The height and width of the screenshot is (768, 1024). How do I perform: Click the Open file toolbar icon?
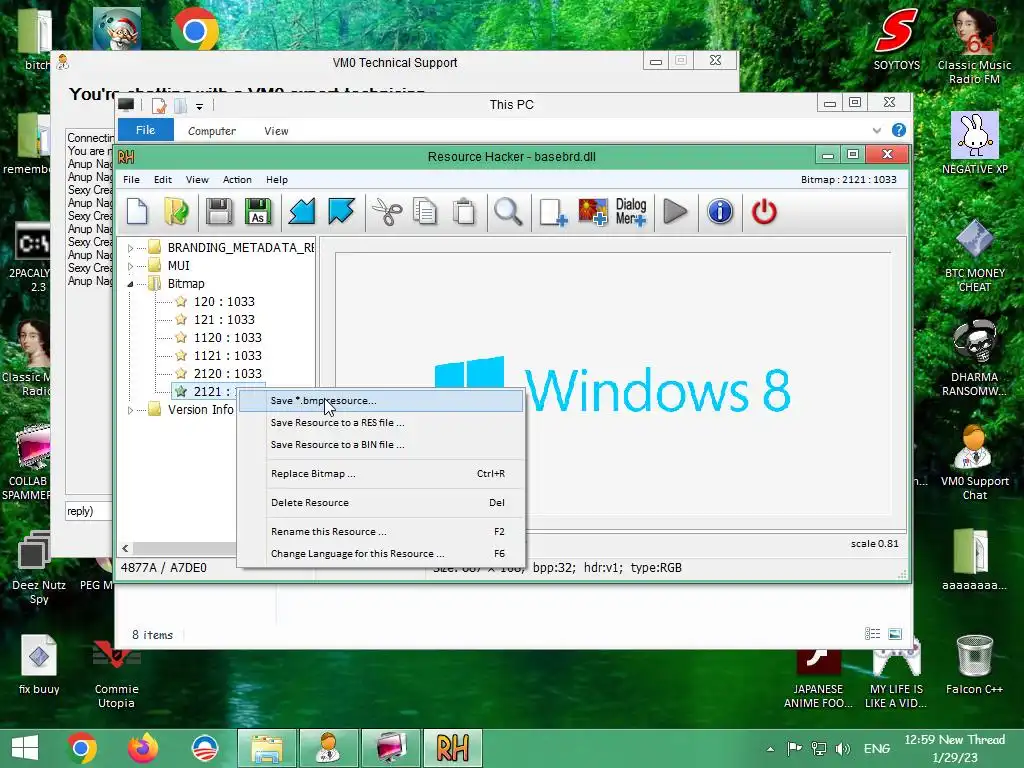pyautogui.click(x=176, y=212)
